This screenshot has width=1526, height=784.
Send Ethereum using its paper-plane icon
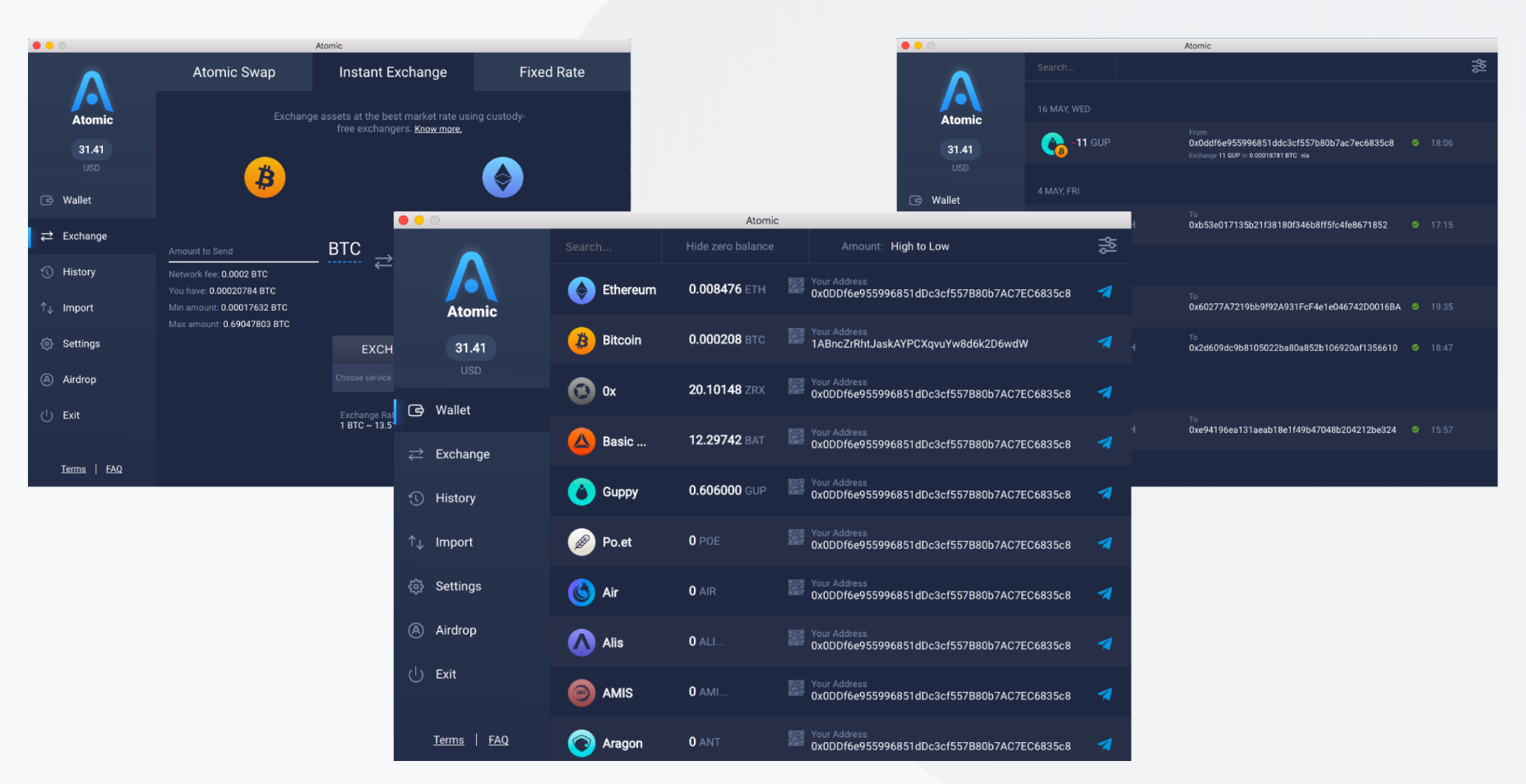pyautogui.click(x=1105, y=292)
